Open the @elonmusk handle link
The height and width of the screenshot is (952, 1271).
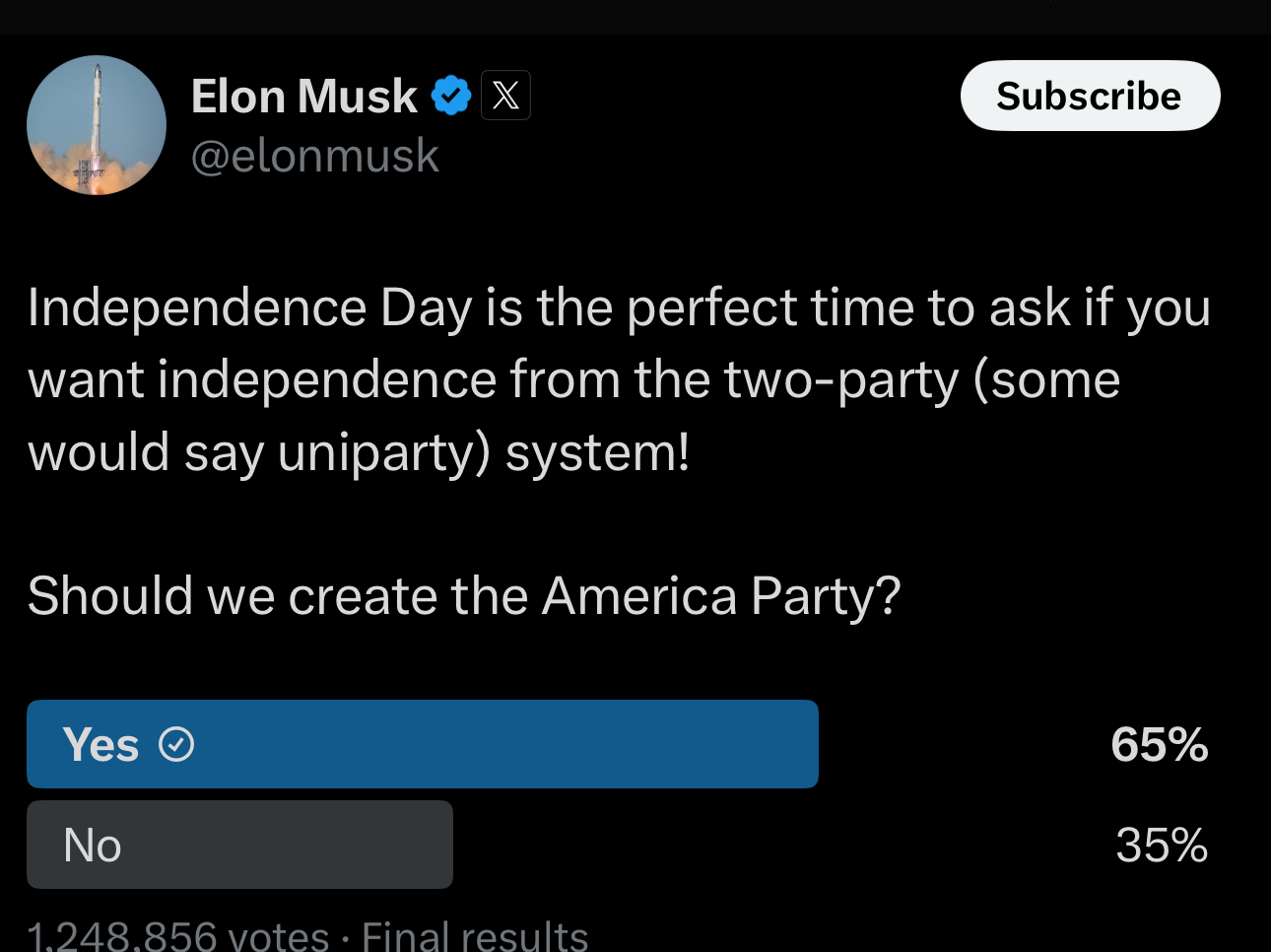pyautogui.click(x=315, y=156)
